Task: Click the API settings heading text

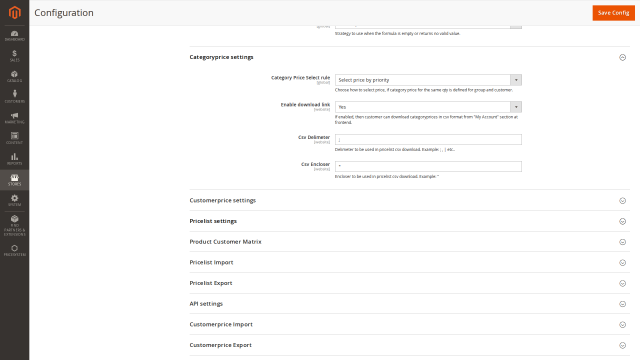Action: (206, 304)
